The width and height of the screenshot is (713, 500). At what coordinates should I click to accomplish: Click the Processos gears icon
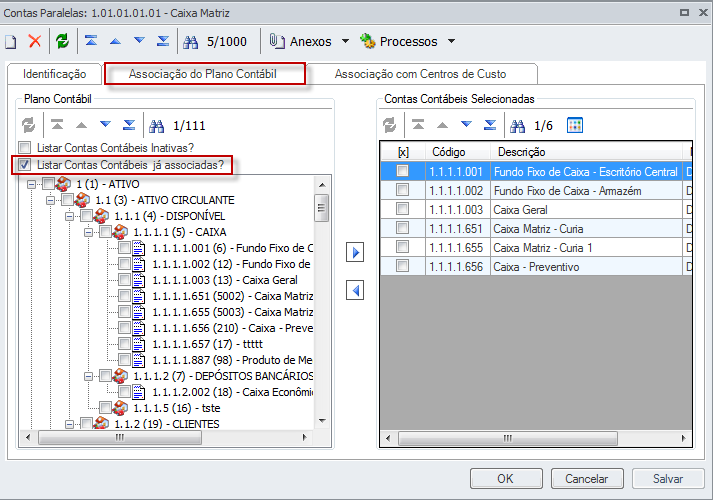[367, 41]
